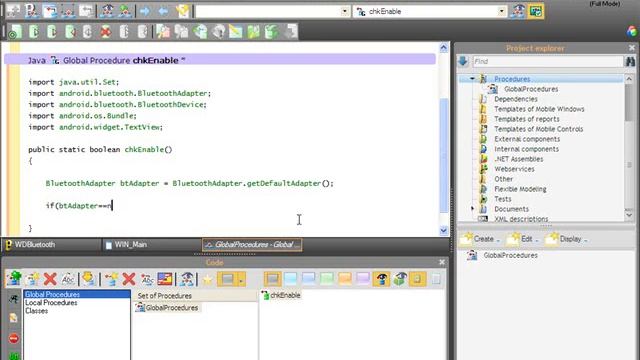Click the green cube icon in Code panel toolbar

(399, 279)
